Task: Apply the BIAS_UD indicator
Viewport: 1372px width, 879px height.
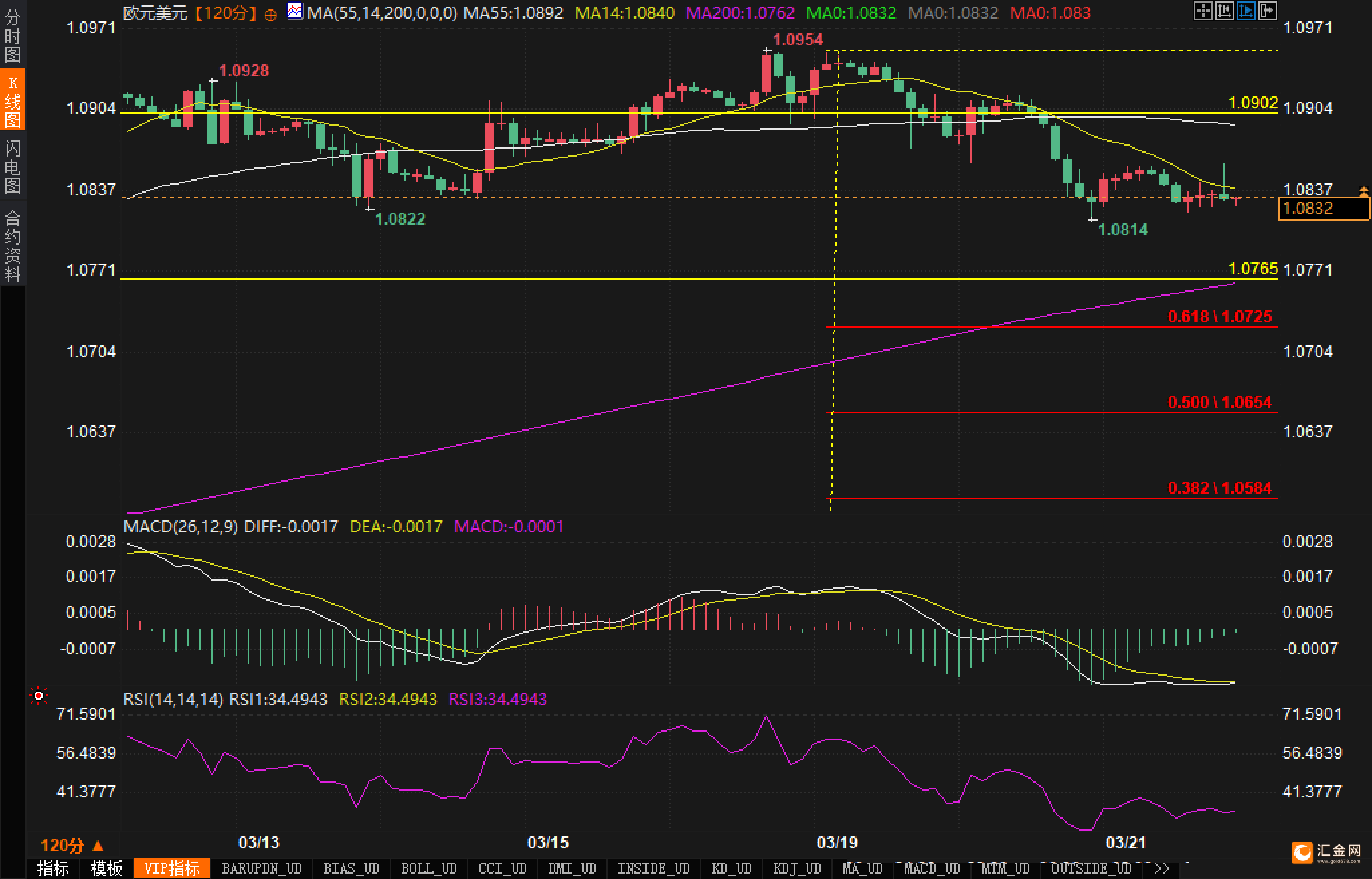Action: 351,868
